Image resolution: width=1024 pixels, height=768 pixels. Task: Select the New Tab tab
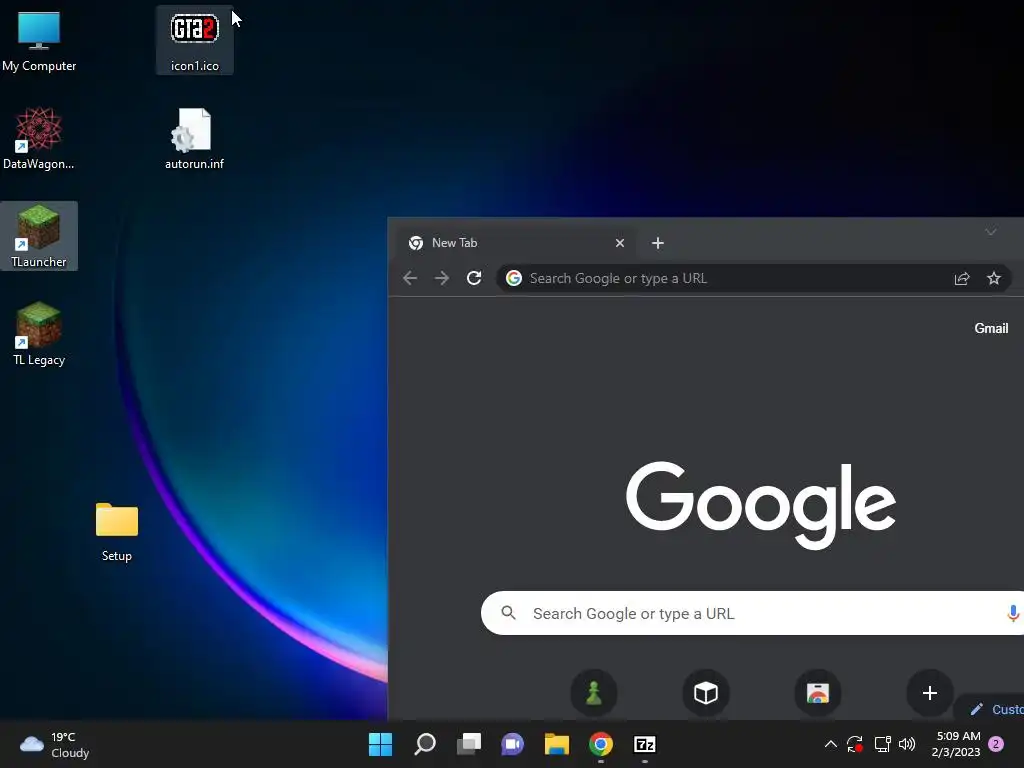pos(516,243)
